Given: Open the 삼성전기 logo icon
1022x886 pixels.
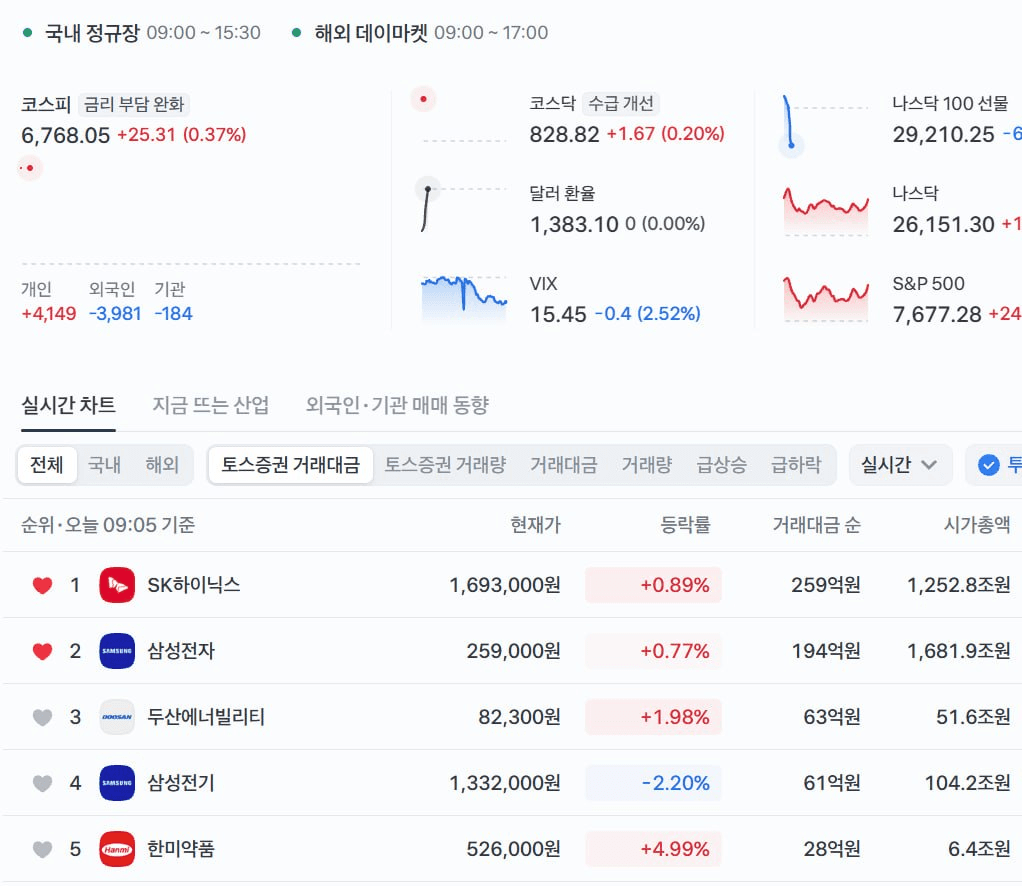Looking at the screenshot, I should 117,782.
